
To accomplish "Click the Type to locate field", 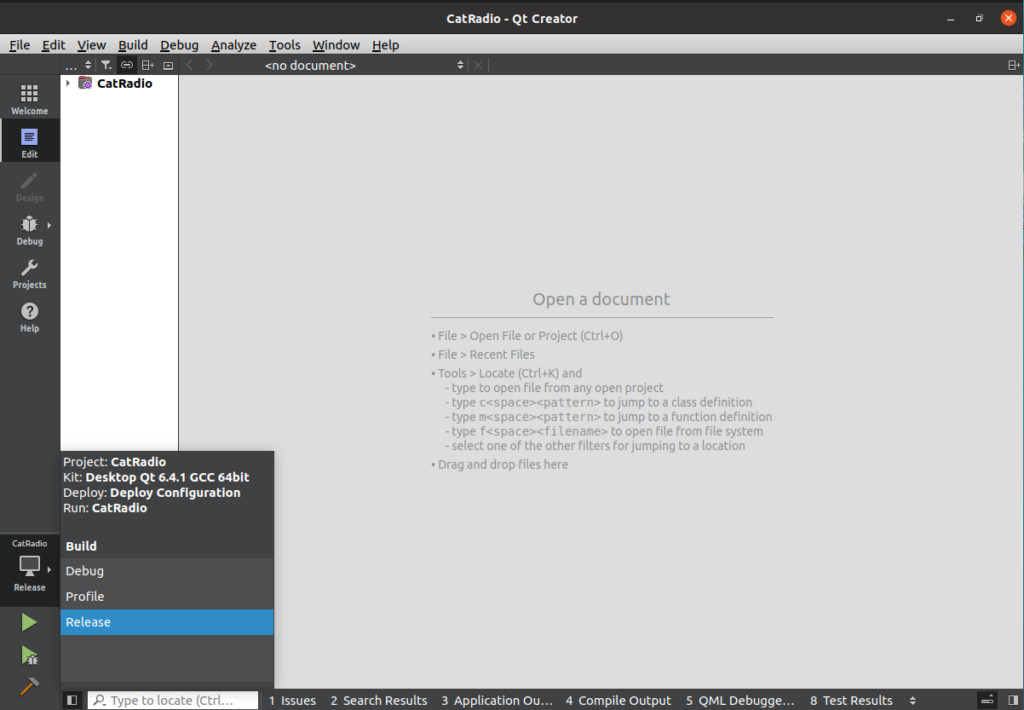I will point(173,700).
